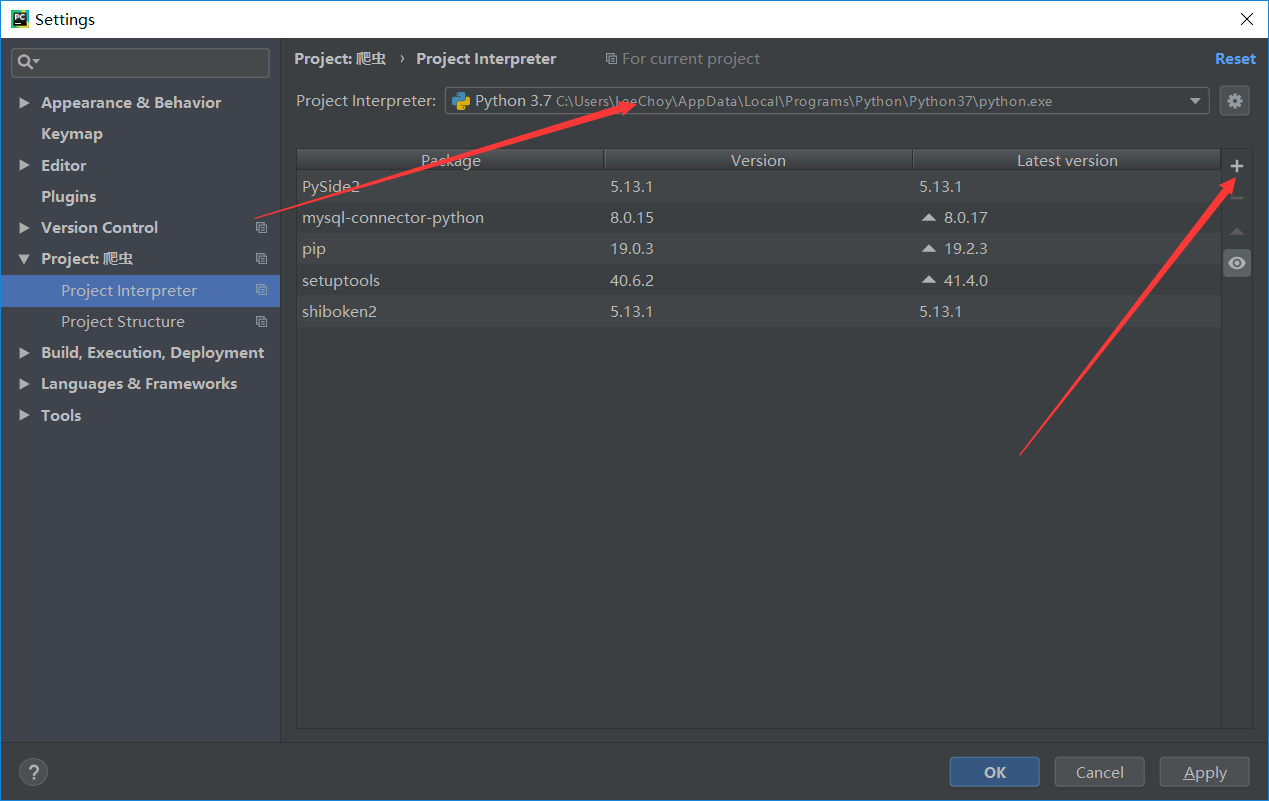Expand the Editor section

(24, 165)
